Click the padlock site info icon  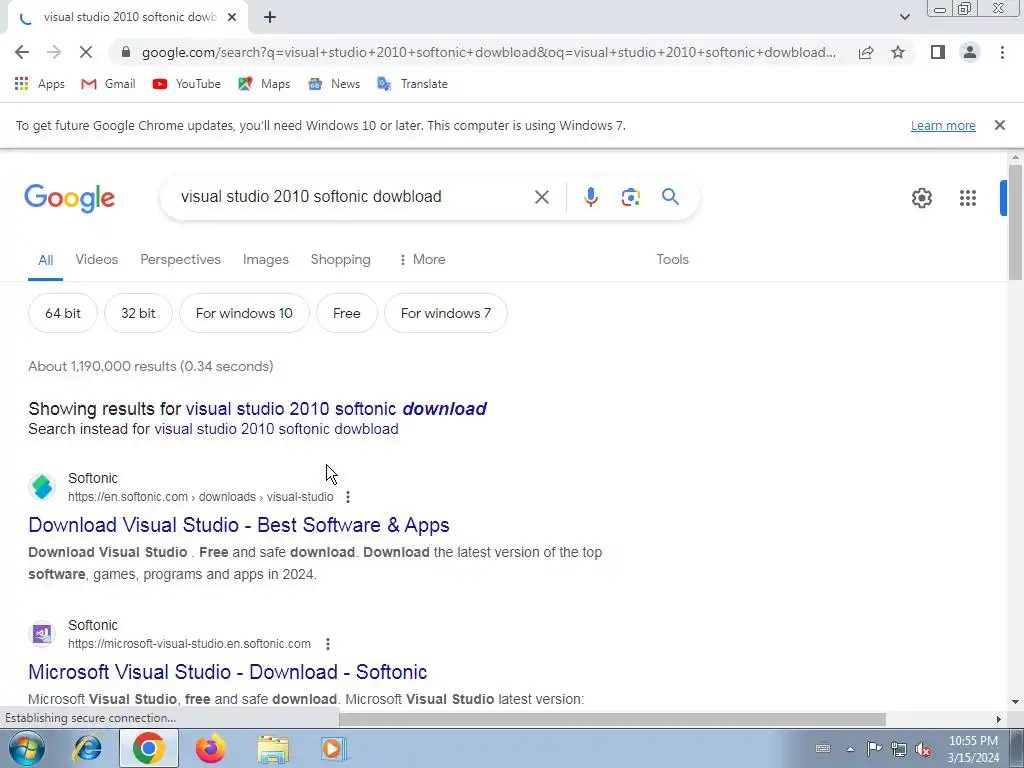click(x=126, y=52)
